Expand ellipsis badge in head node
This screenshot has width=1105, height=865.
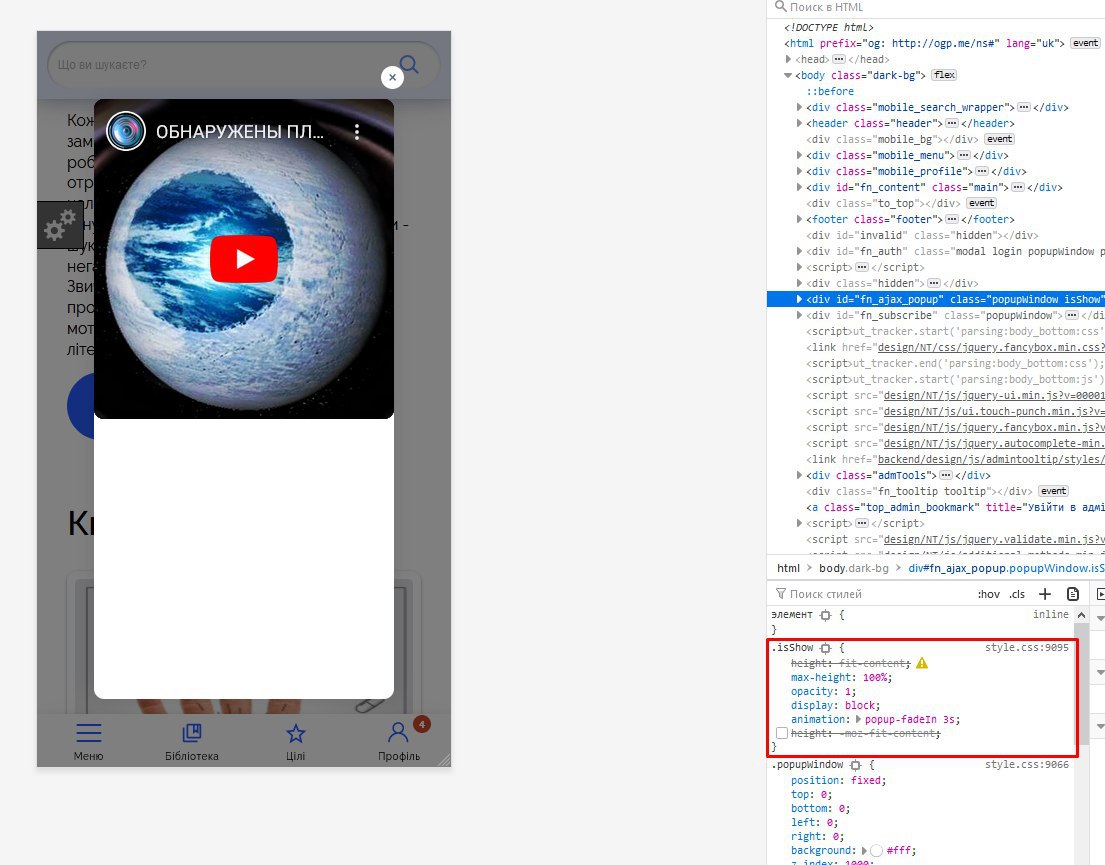click(839, 59)
